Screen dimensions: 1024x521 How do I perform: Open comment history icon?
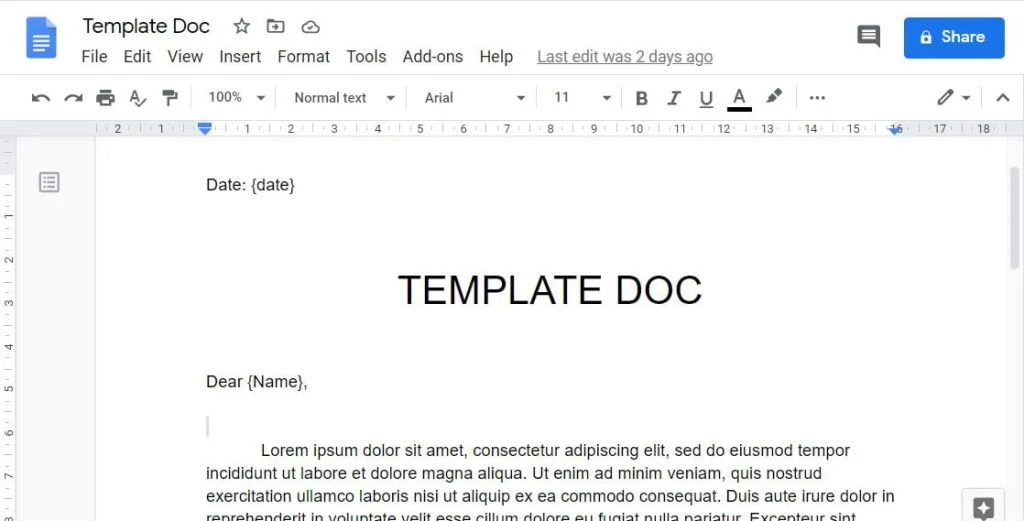coord(869,37)
